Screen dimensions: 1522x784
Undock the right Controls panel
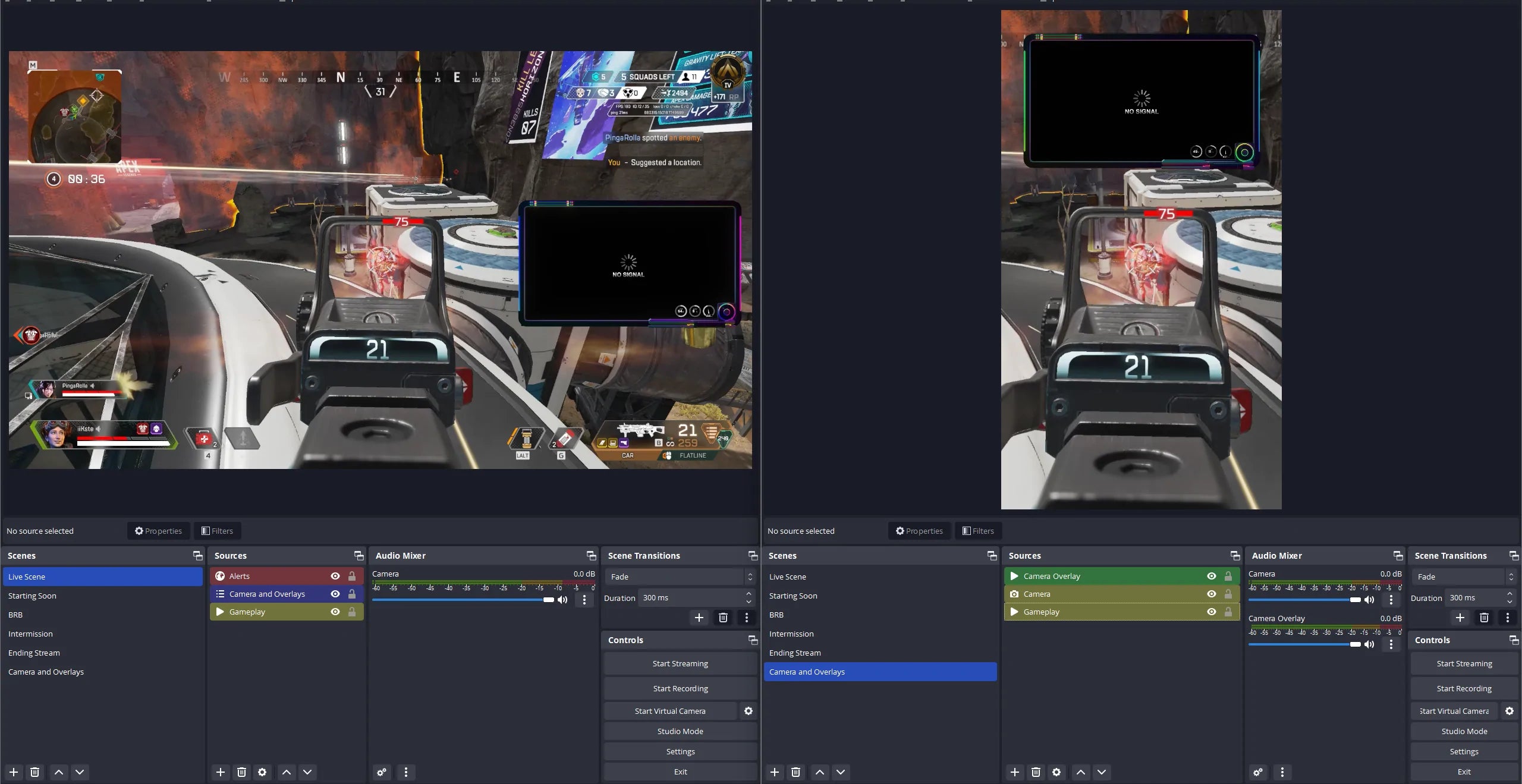[x=1514, y=640]
